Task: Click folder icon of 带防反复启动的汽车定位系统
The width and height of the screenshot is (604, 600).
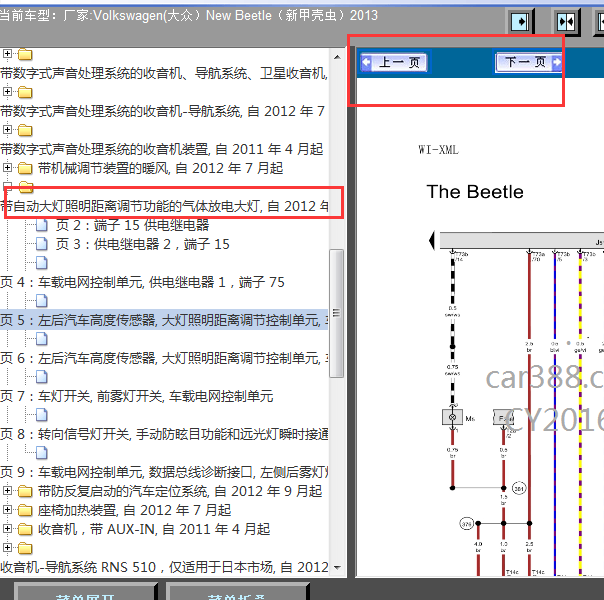Action: click(25, 491)
